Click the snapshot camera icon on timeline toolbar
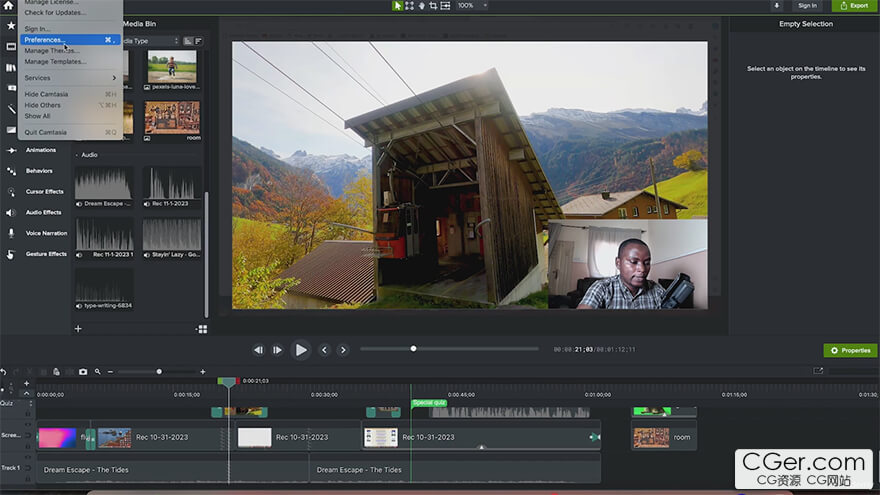The width and height of the screenshot is (880, 495). pos(83,372)
